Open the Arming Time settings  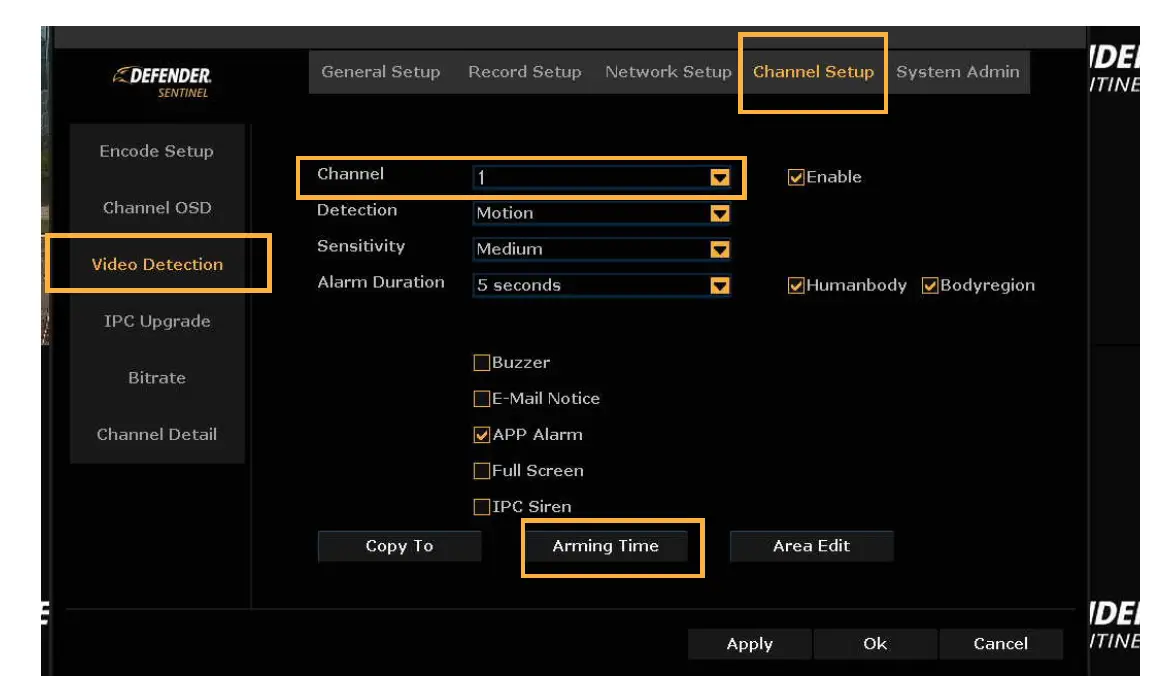click(605, 546)
